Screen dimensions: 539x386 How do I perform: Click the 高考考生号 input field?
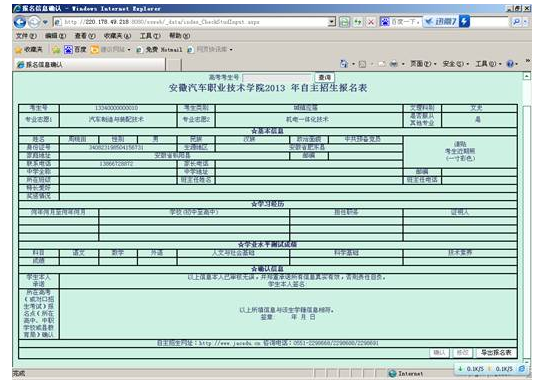(x=277, y=78)
